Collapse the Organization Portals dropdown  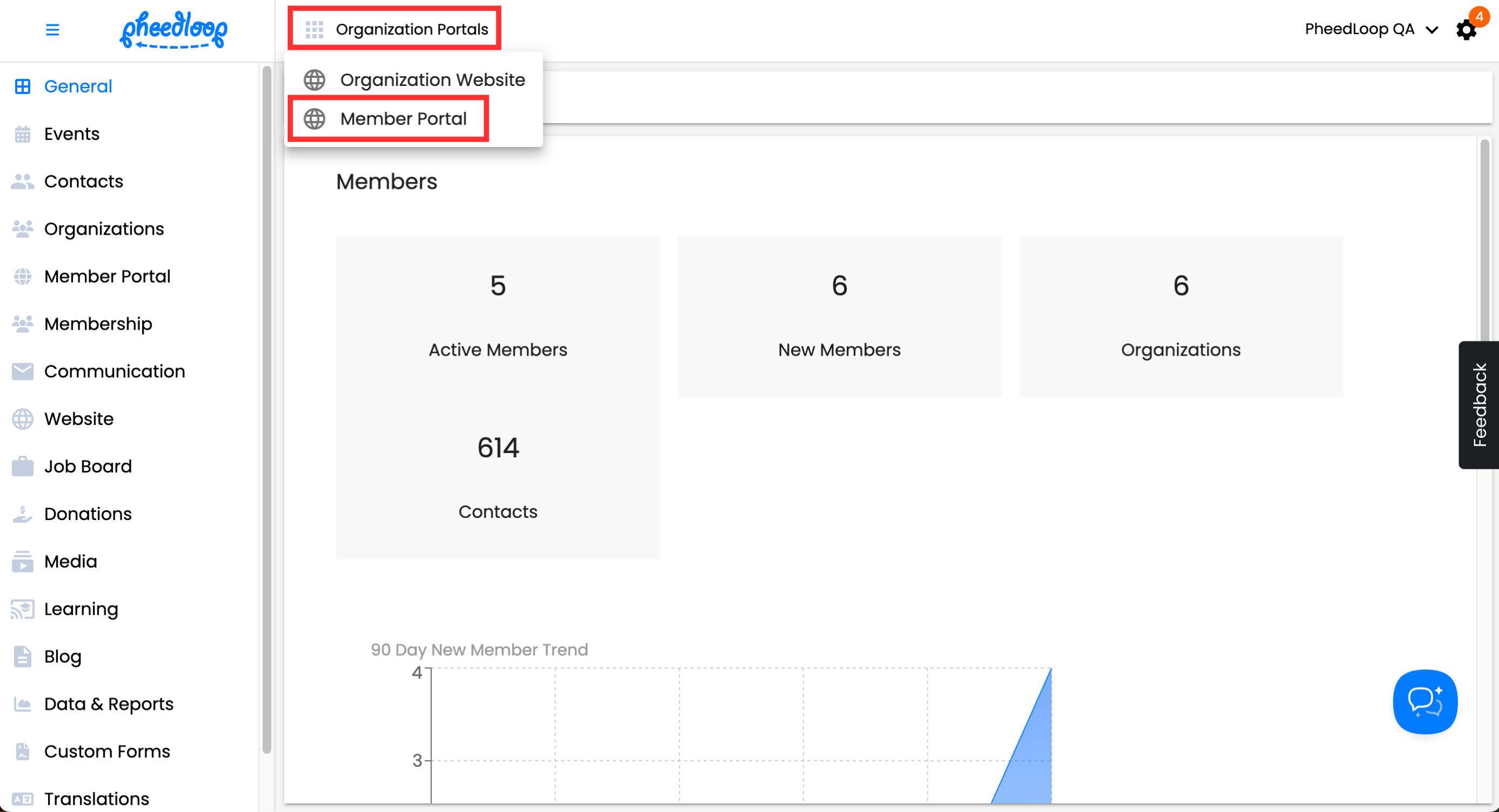[411, 29]
